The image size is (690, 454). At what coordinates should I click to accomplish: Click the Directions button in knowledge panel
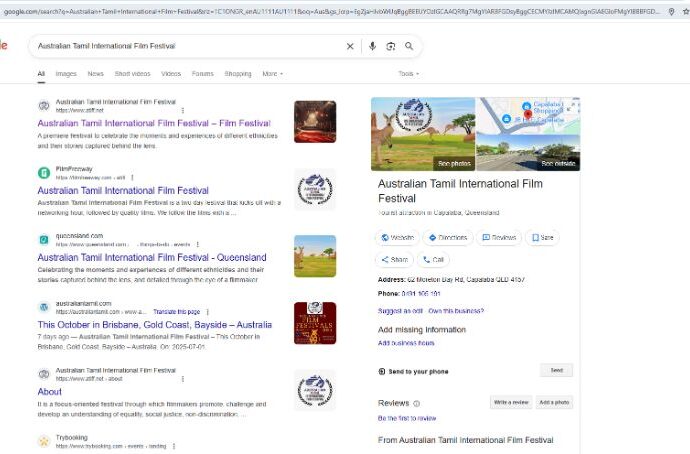447,238
